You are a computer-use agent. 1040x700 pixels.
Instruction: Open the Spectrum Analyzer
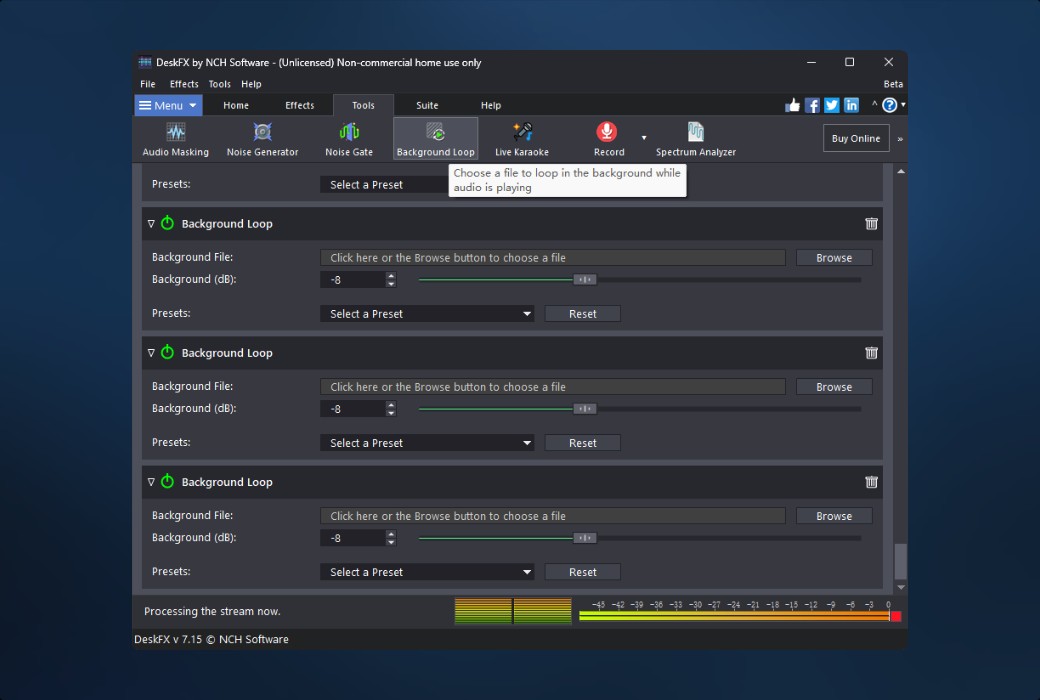pyautogui.click(x=696, y=139)
